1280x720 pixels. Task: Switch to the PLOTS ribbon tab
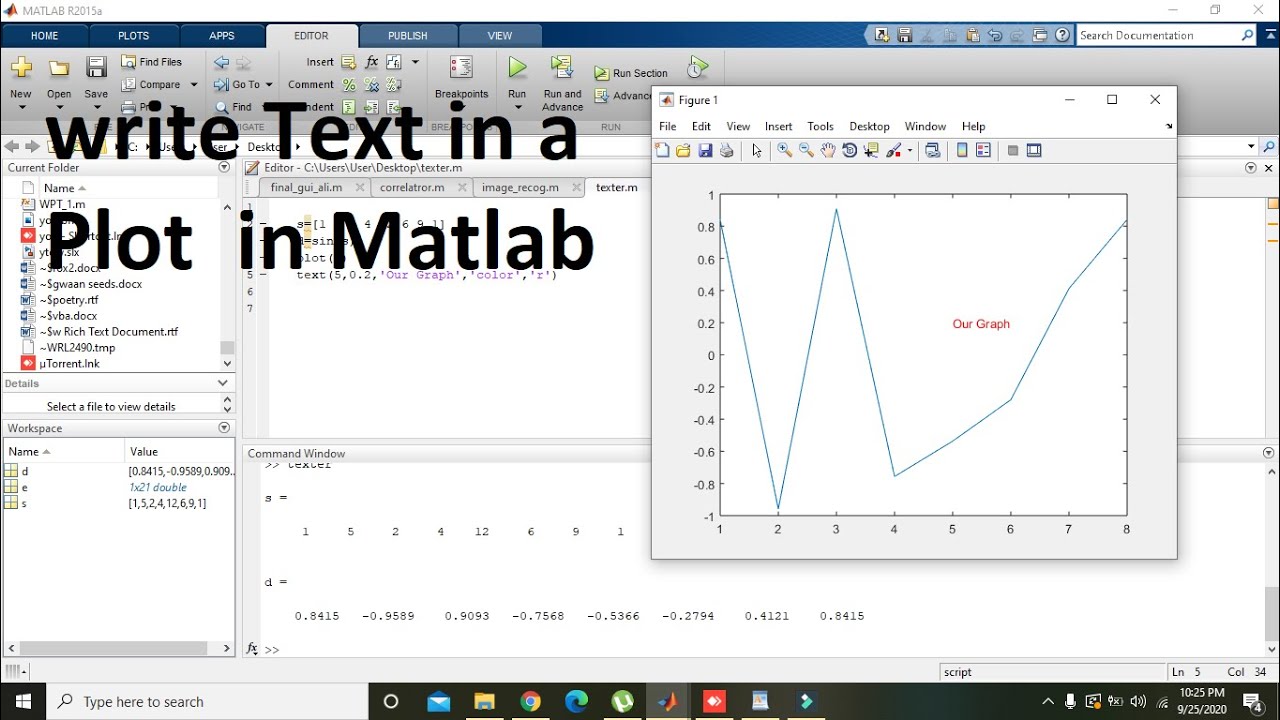point(134,36)
